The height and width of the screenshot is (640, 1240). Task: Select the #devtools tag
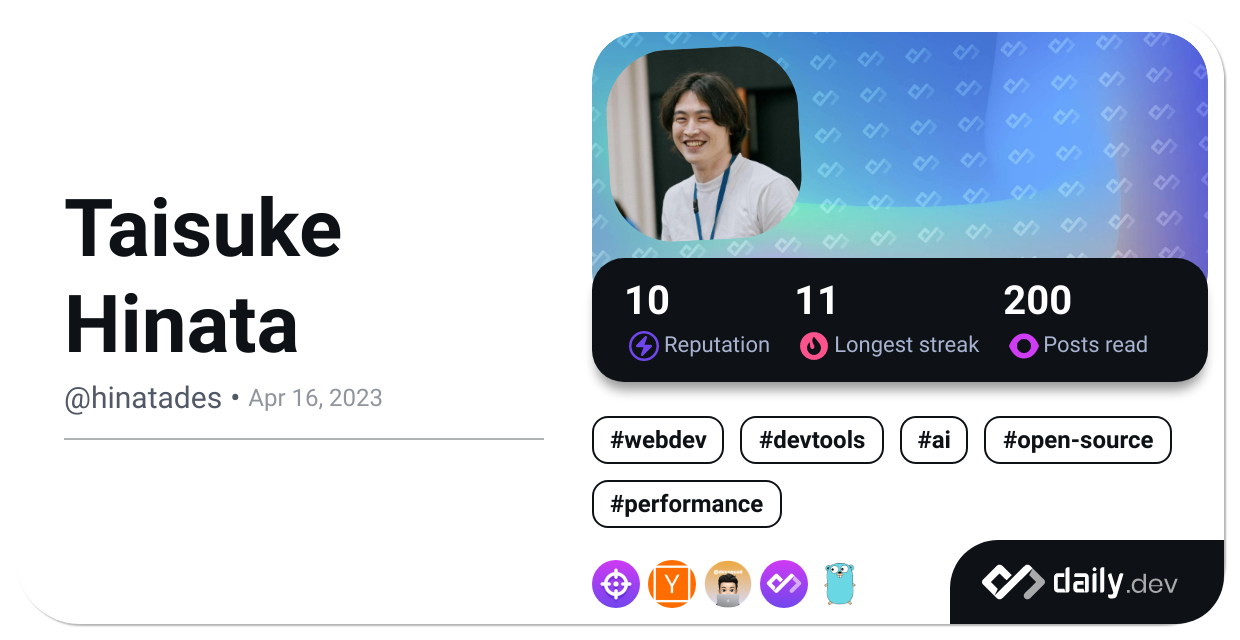[811, 440]
